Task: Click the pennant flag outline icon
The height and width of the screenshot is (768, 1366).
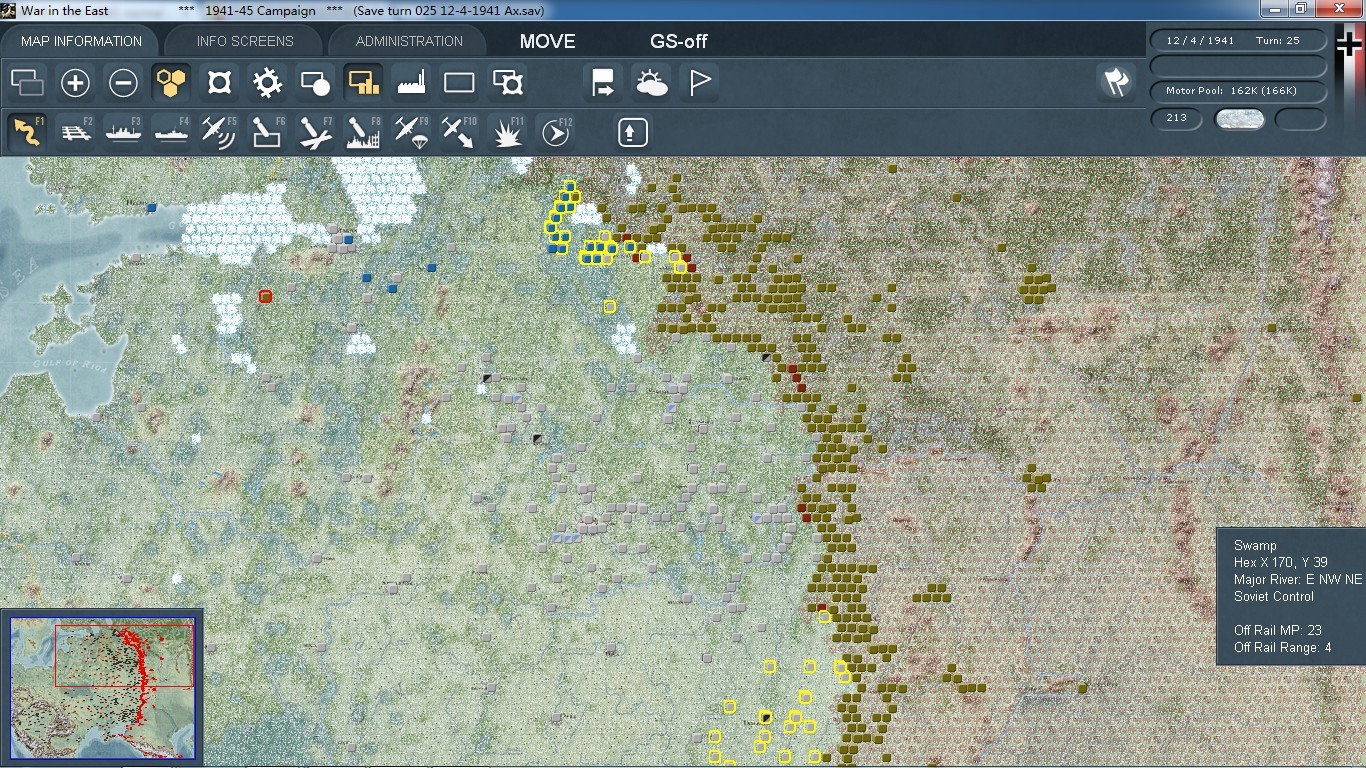Action: coord(700,82)
